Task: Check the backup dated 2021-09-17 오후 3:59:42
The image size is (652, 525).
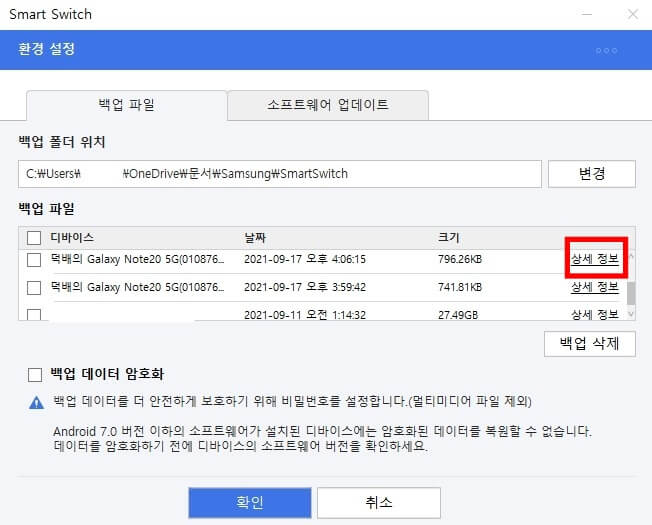Action: (x=34, y=288)
